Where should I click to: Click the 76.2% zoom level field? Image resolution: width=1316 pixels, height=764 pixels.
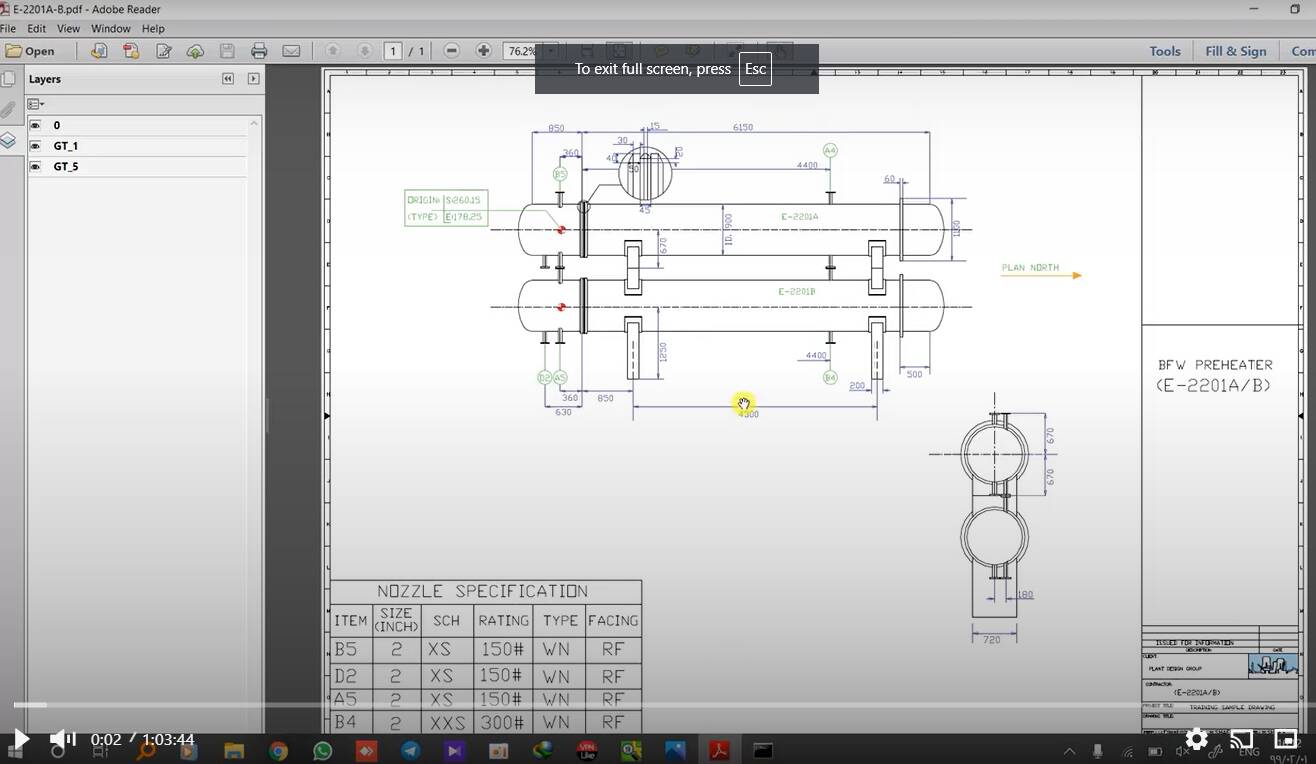click(521, 51)
